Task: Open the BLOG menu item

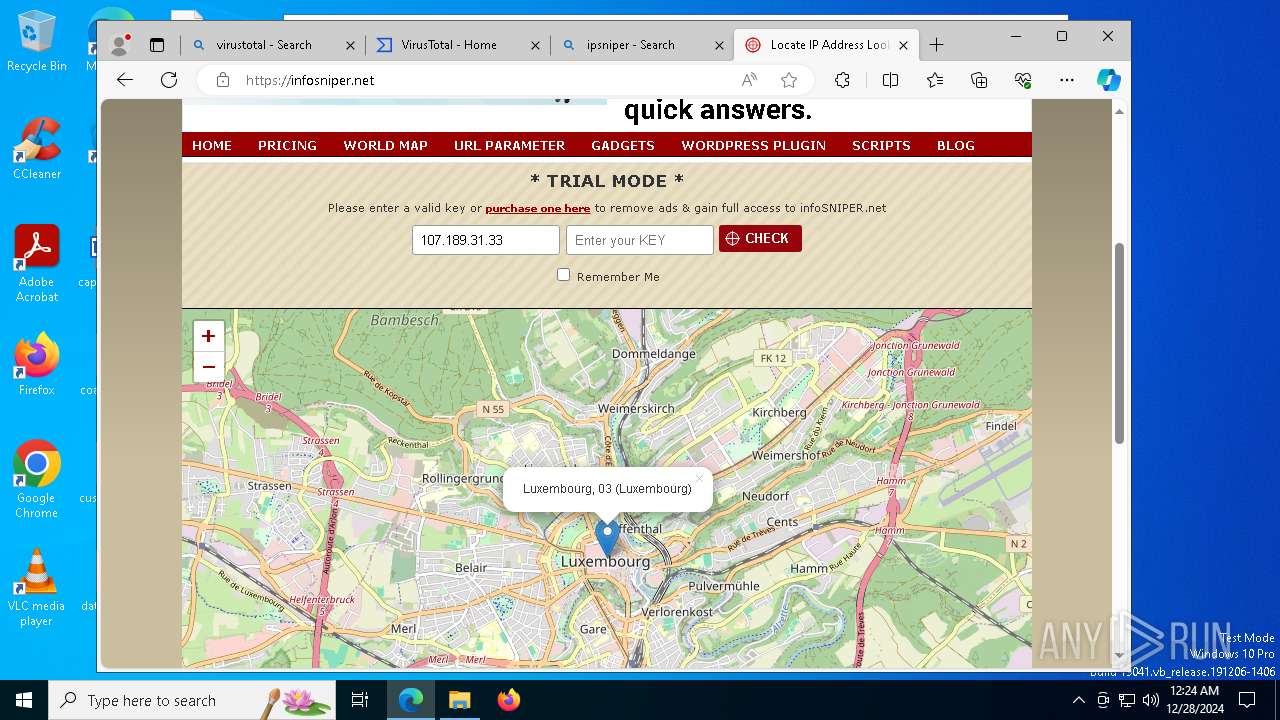Action: click(x=955, y=145)
